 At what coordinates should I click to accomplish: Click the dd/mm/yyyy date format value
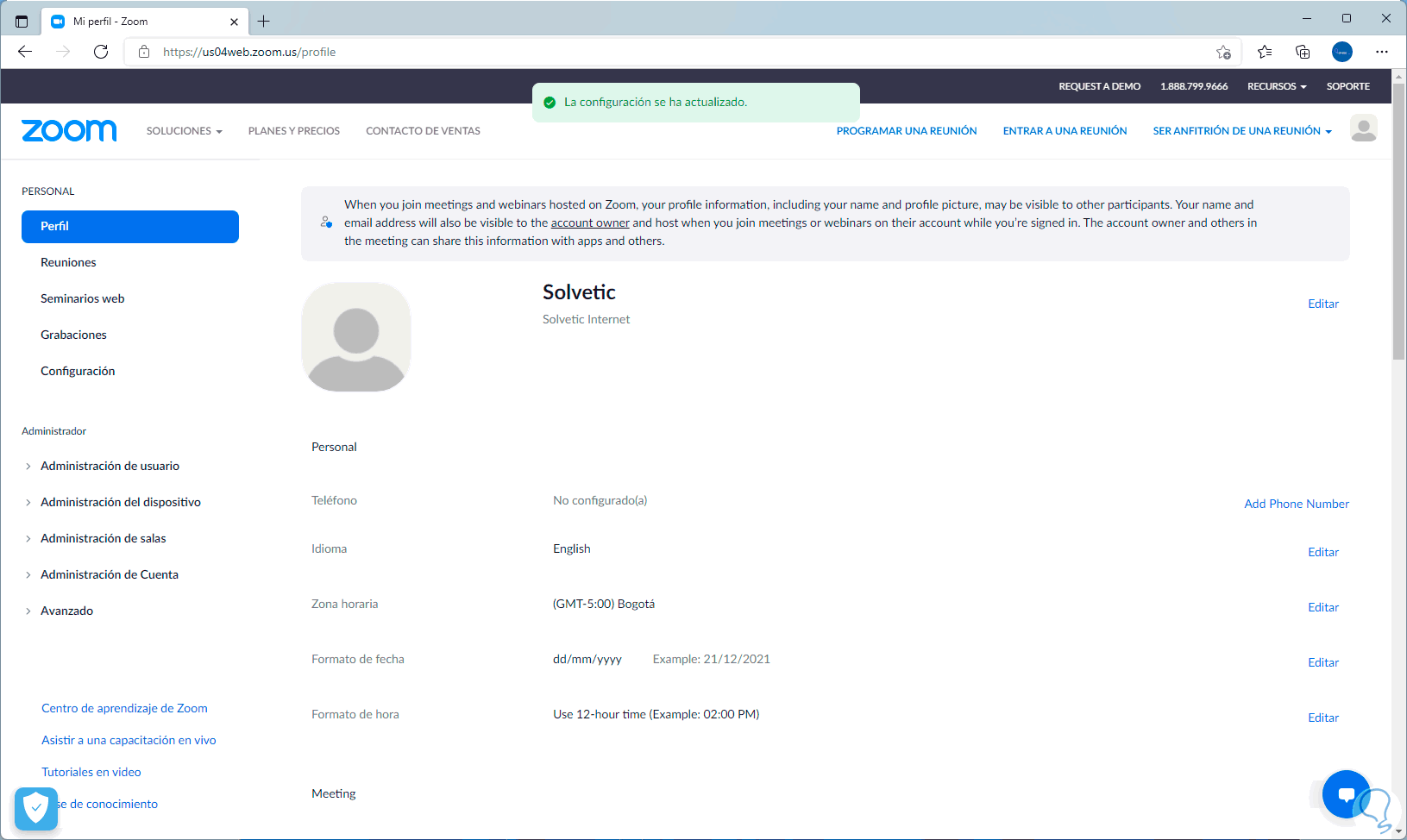pyautogui.click(x=587, y=659)
